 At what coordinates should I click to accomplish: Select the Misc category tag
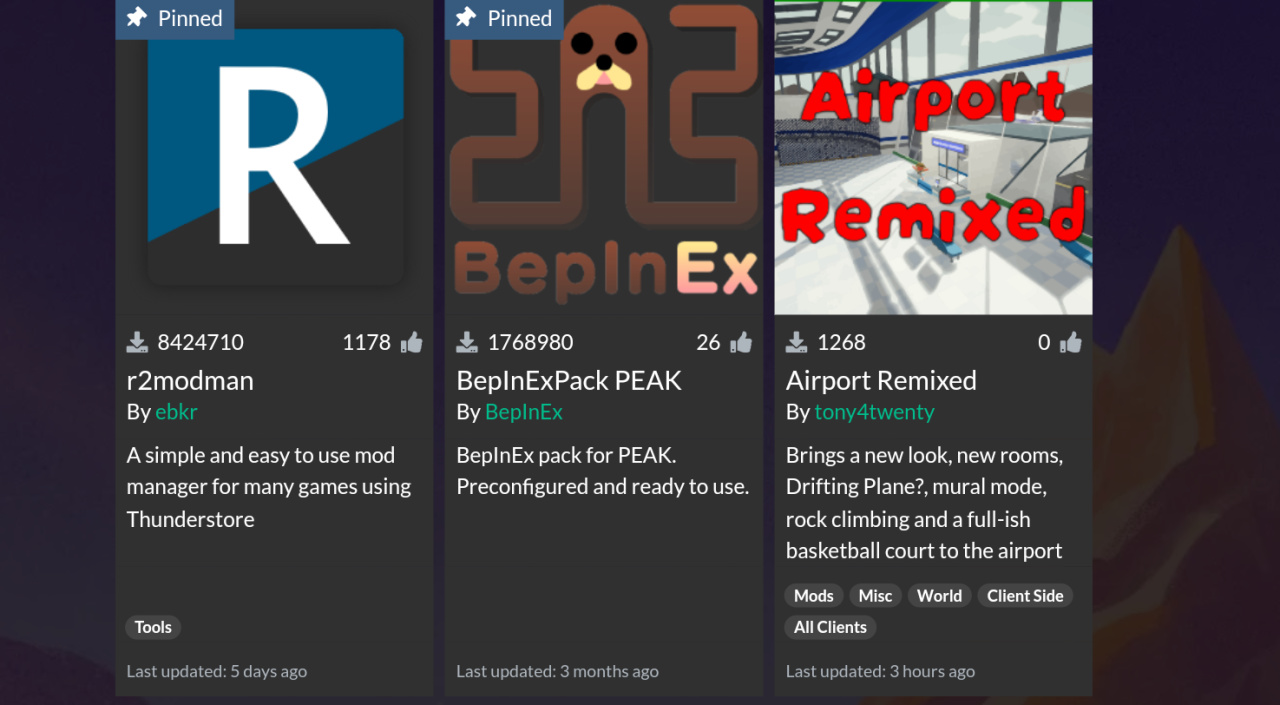click(x=875, y=595)
